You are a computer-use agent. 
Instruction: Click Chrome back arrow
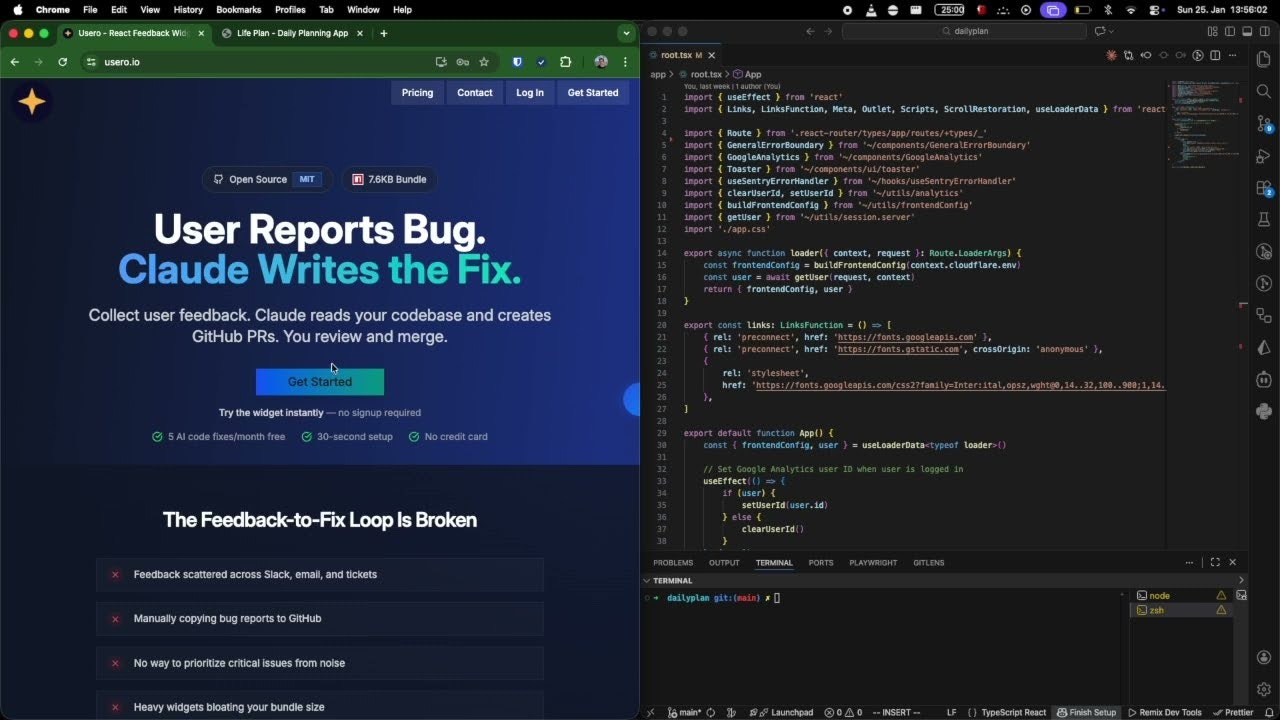[14, 62]
